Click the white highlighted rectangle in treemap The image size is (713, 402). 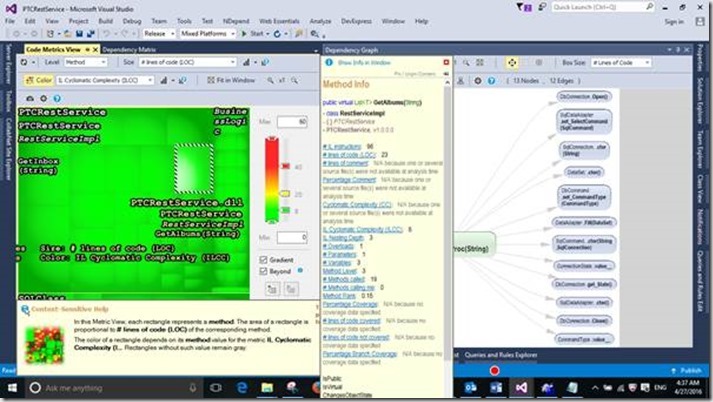pyautogui.click(x=194, y=168)
